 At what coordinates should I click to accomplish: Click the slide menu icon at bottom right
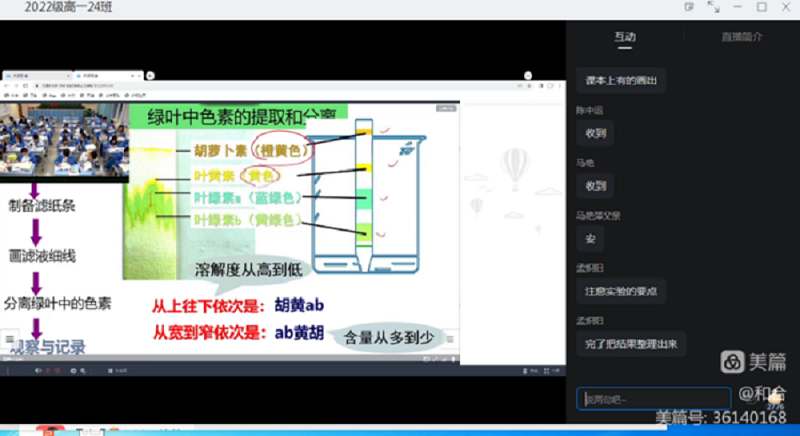(449, 340)
